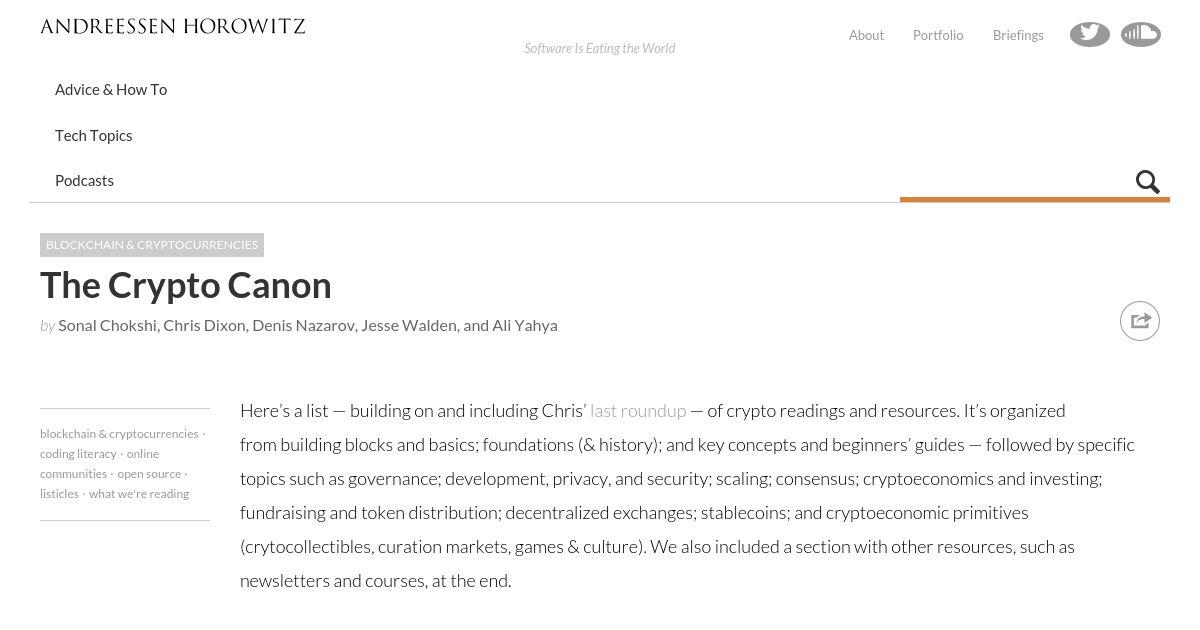
Task: Open the SoundCloud icon in header
Action: point(1141,34)
